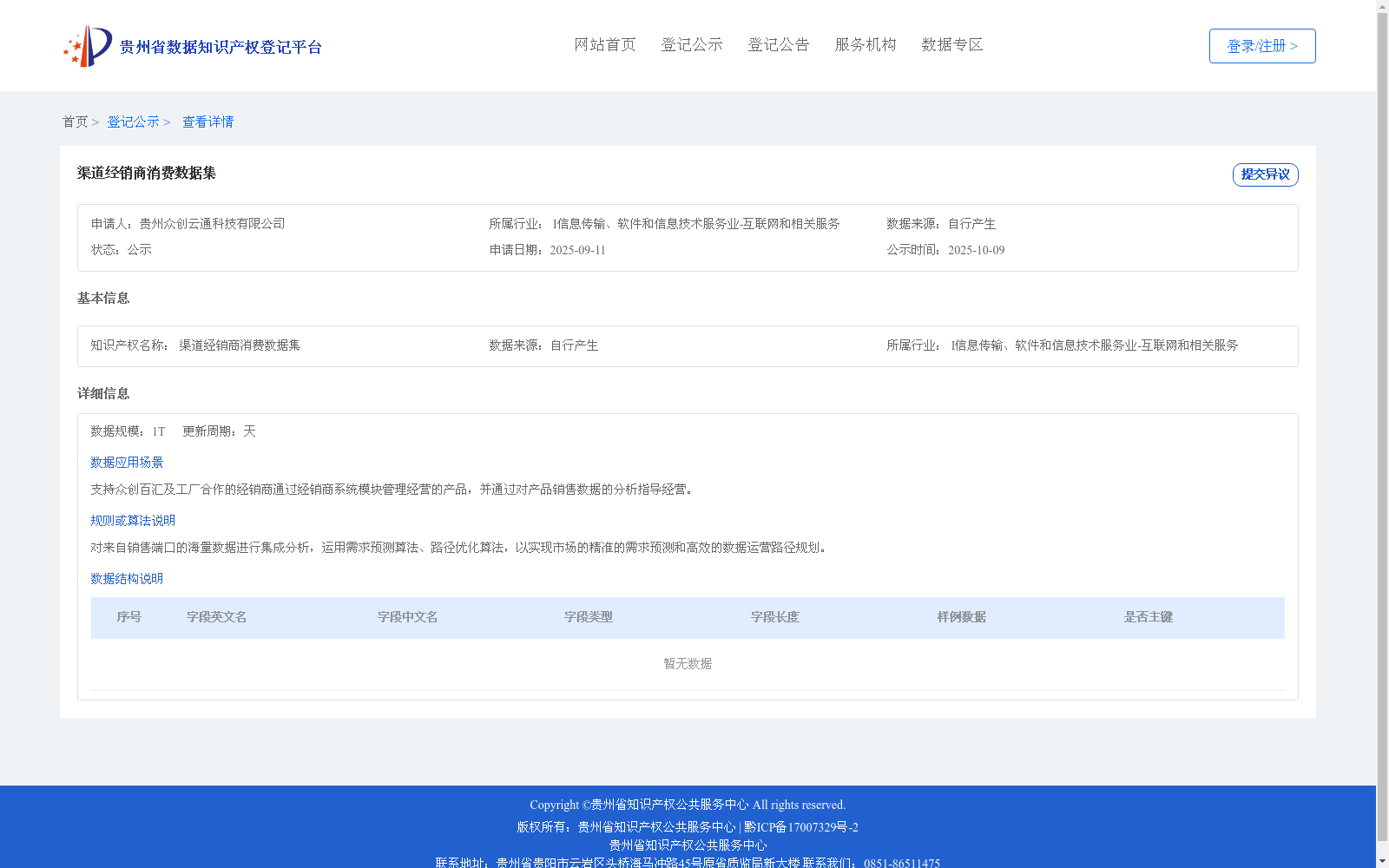Click the 样例数据 column header
The image size is (1389, 868).
click(962, 617)
